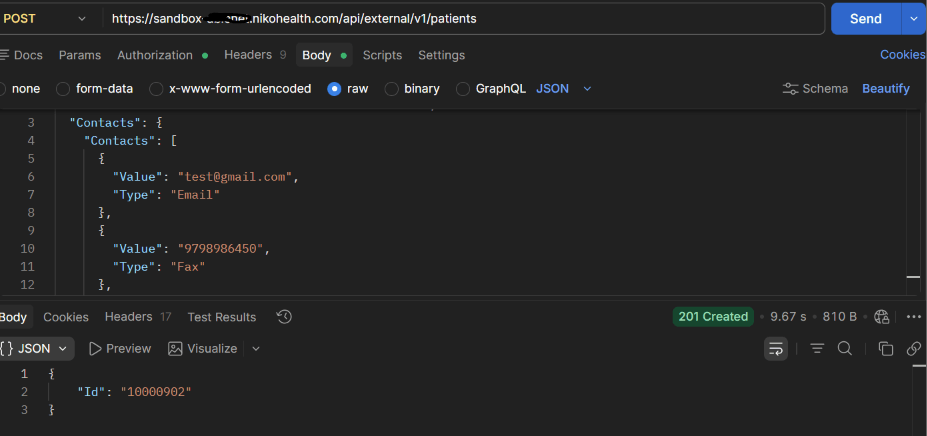Copy response link icon
The width and height of the screenshot is (927, 436).
tap(914, 348)
